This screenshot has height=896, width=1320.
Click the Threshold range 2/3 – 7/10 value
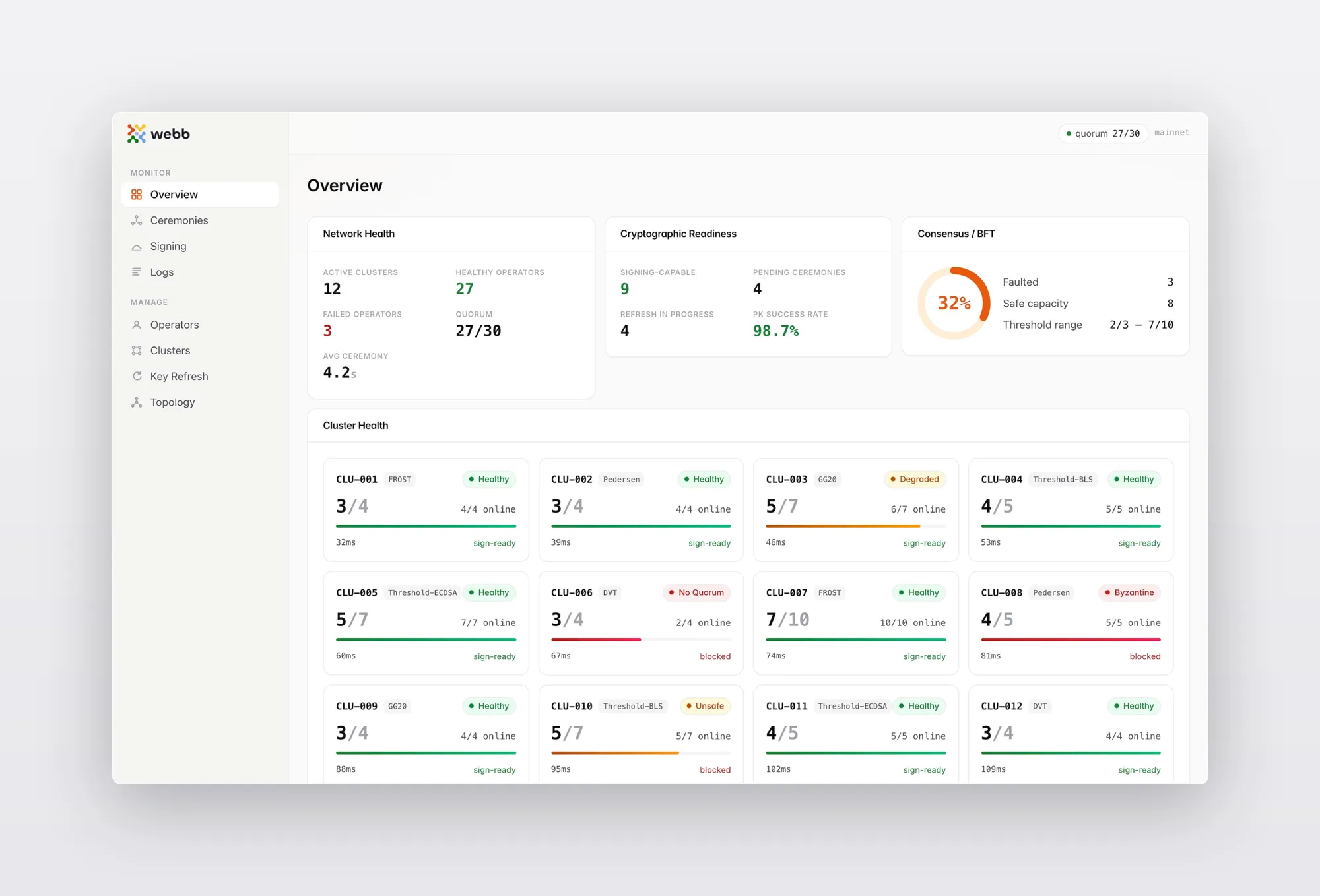point(1141,325)
